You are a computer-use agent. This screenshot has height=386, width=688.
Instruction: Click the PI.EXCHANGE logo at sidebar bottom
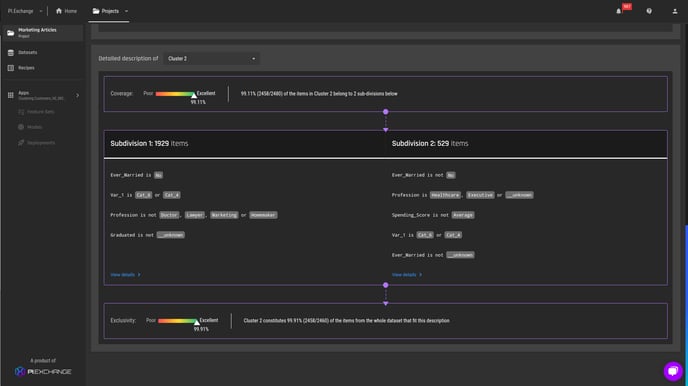point(43,372)
